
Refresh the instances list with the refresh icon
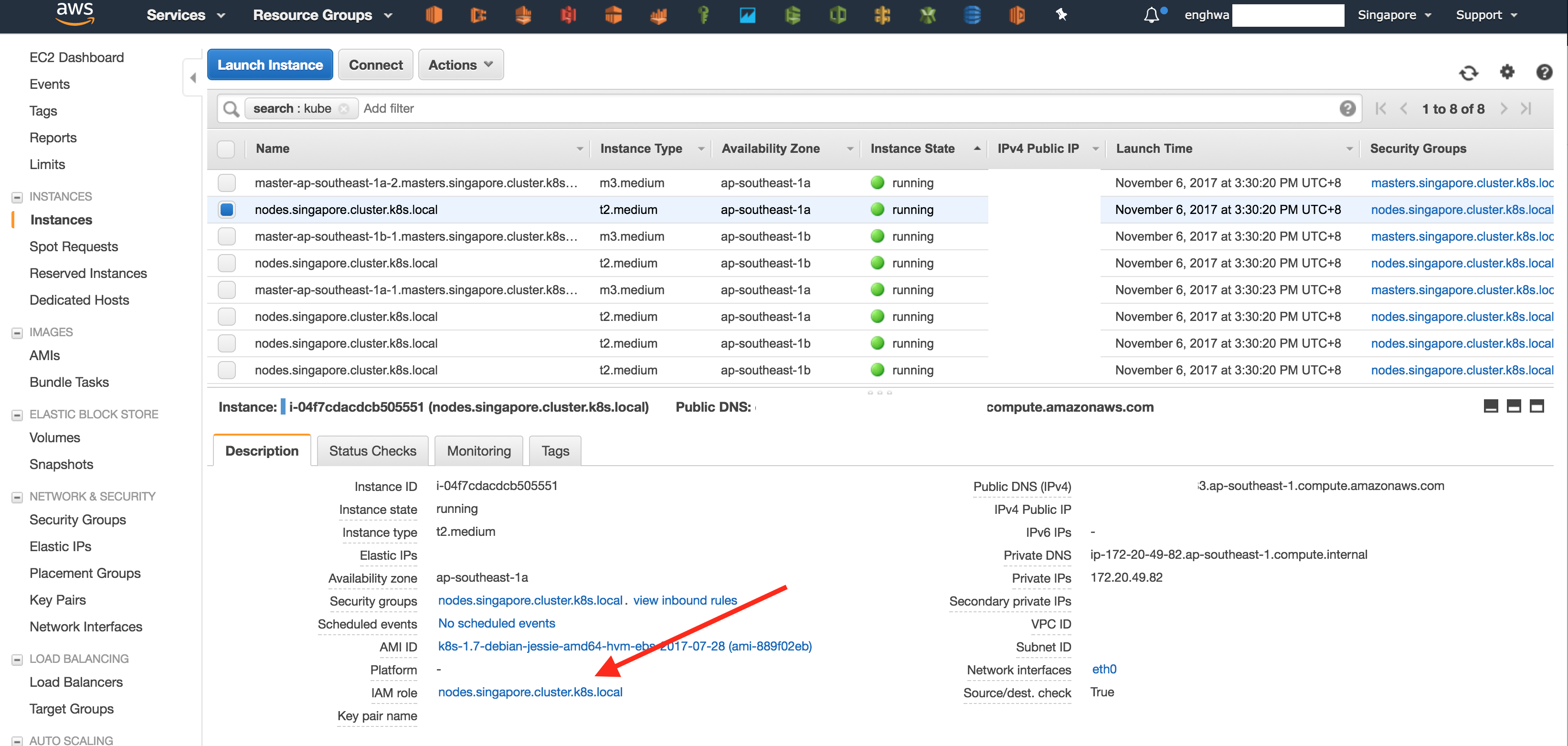coord(1468,73)
